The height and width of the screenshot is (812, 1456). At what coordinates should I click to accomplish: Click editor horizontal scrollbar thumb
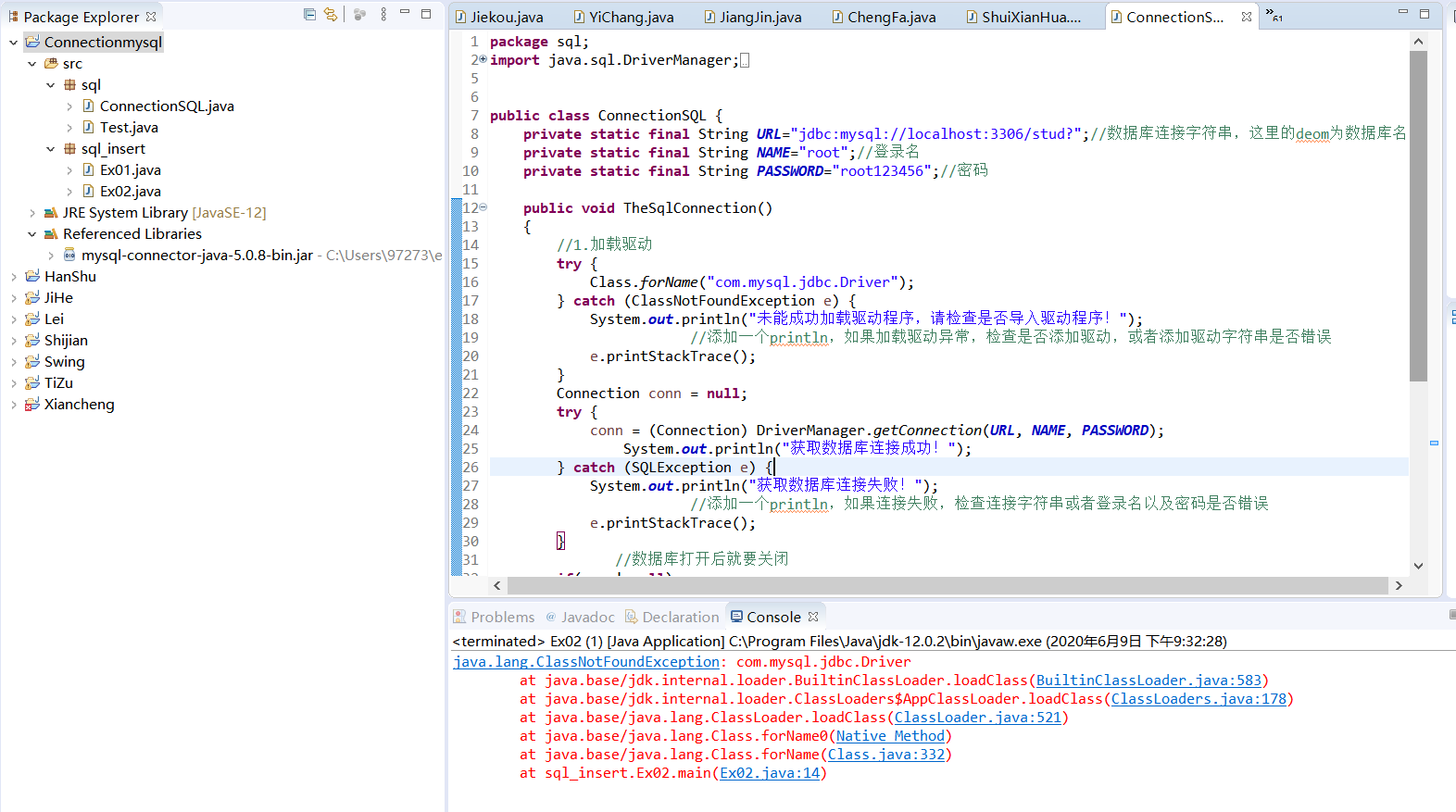948,585
